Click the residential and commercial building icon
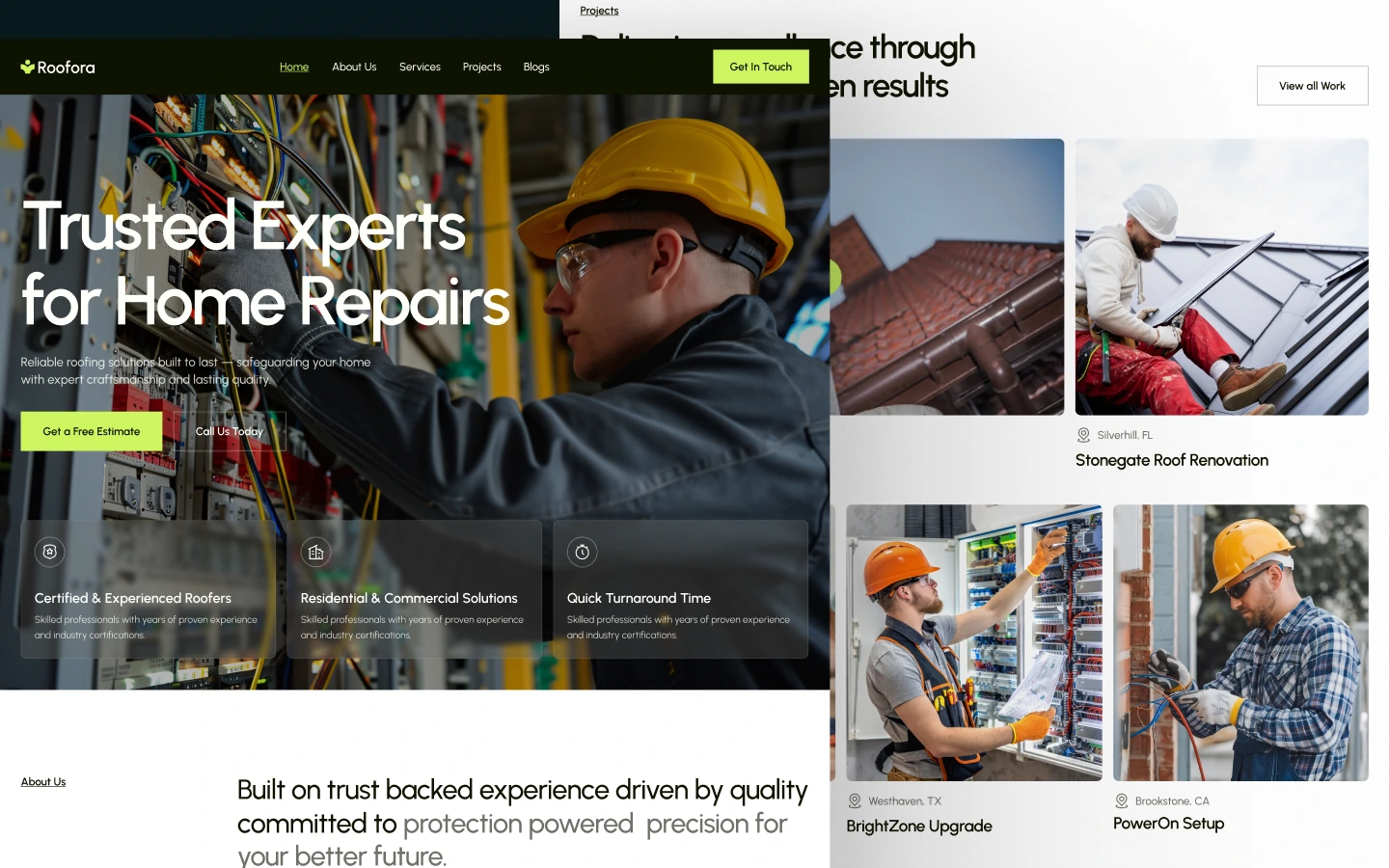1389x868 pixels. coord(315,552)
